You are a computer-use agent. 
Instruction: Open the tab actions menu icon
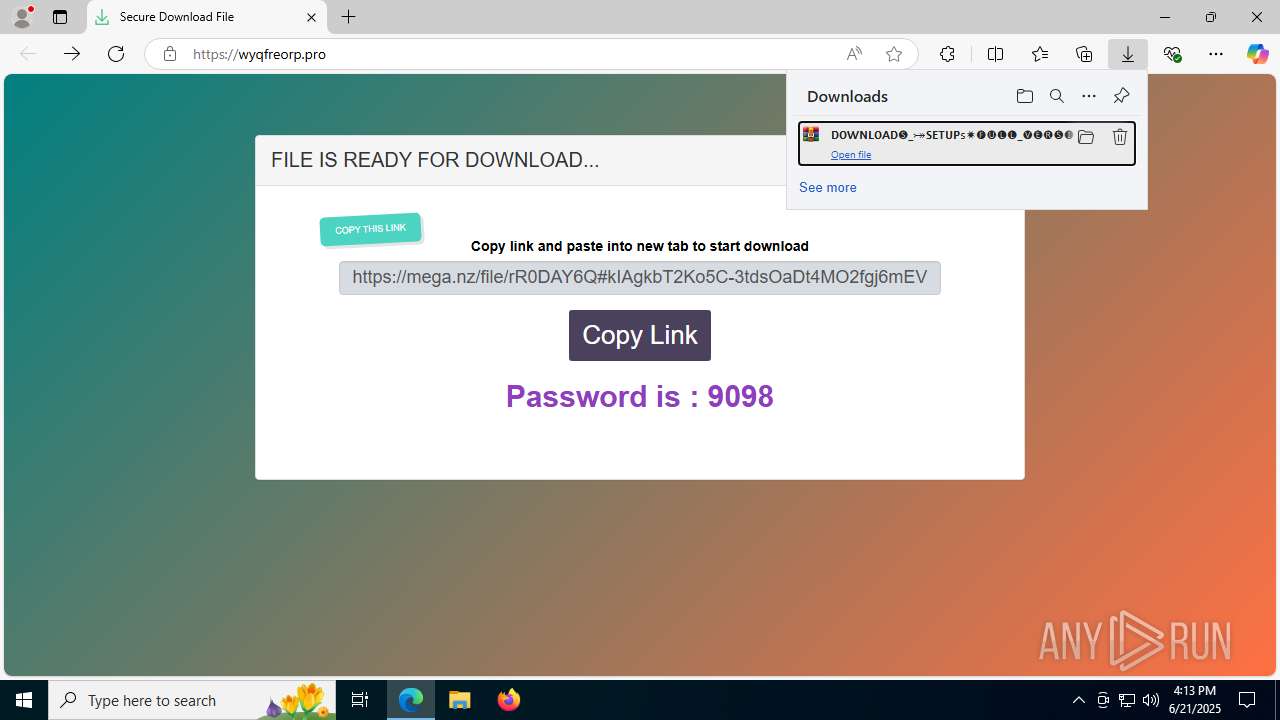[x=60, y=17]
